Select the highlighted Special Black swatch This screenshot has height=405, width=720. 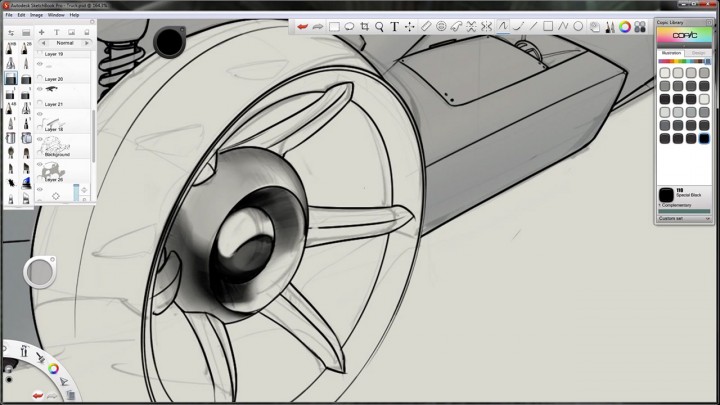coord(704,138)
